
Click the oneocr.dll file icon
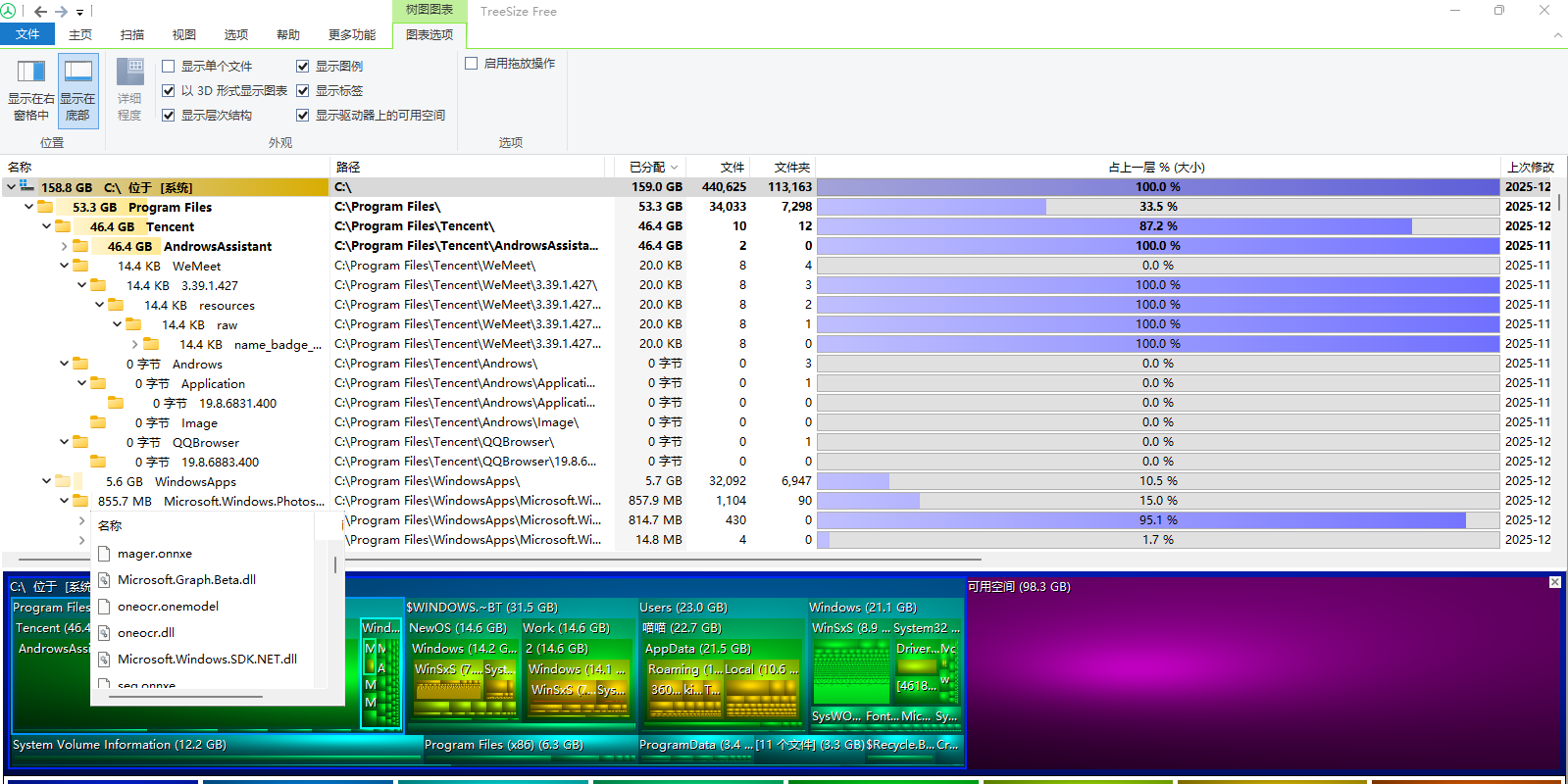[104, 633]
